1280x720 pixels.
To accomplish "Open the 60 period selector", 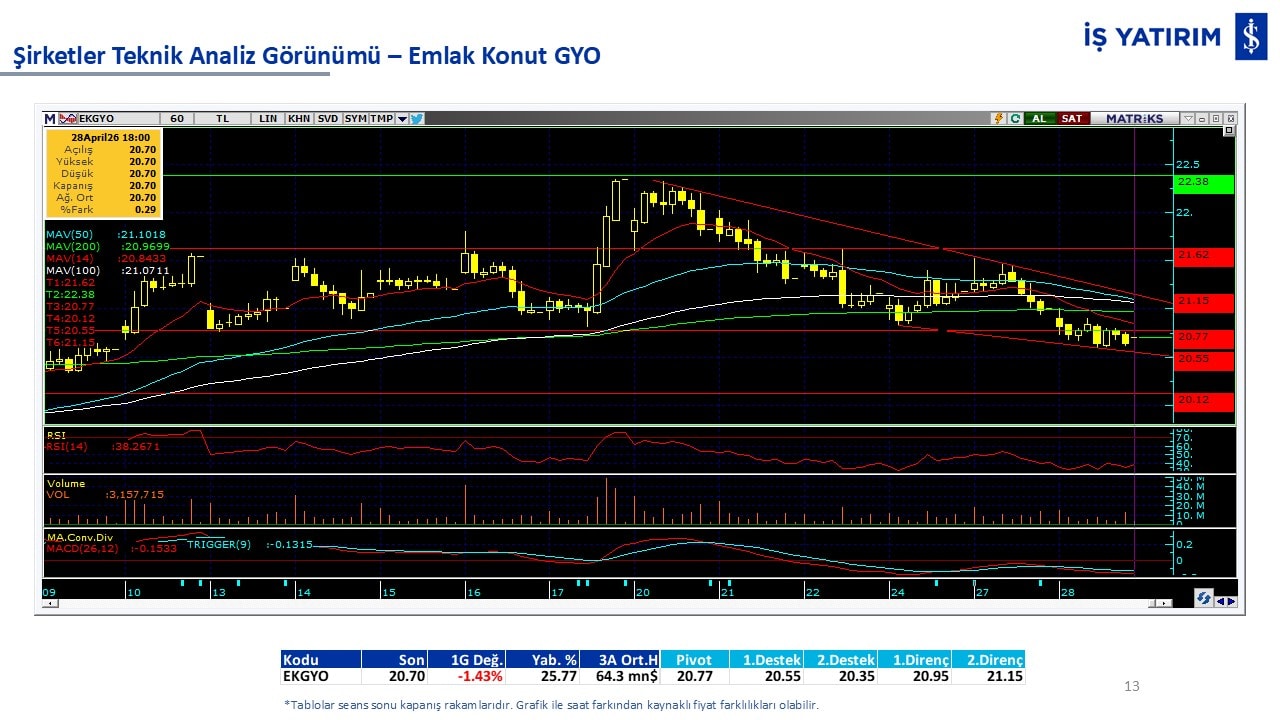I will tap(177, 118).
